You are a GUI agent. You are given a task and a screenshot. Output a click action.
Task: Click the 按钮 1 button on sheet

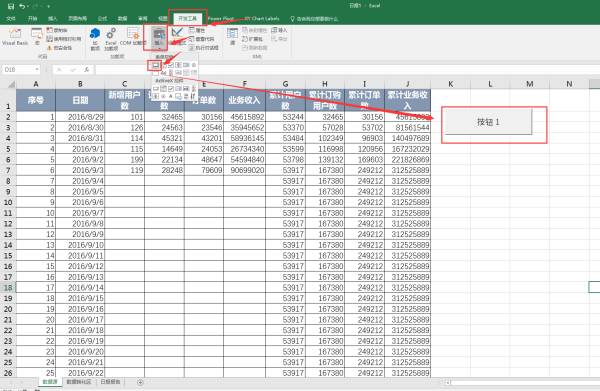pyautogui.click(x=488, y=122)
